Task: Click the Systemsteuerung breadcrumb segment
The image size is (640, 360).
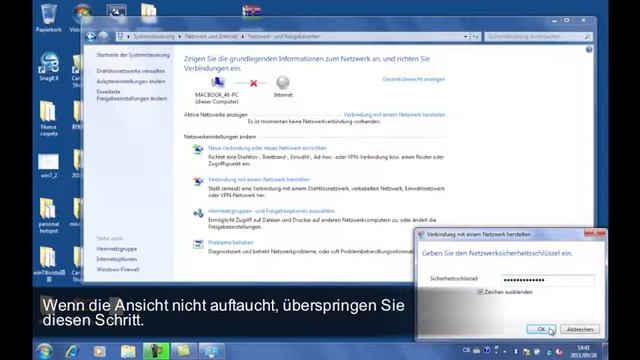Action: 154,36
